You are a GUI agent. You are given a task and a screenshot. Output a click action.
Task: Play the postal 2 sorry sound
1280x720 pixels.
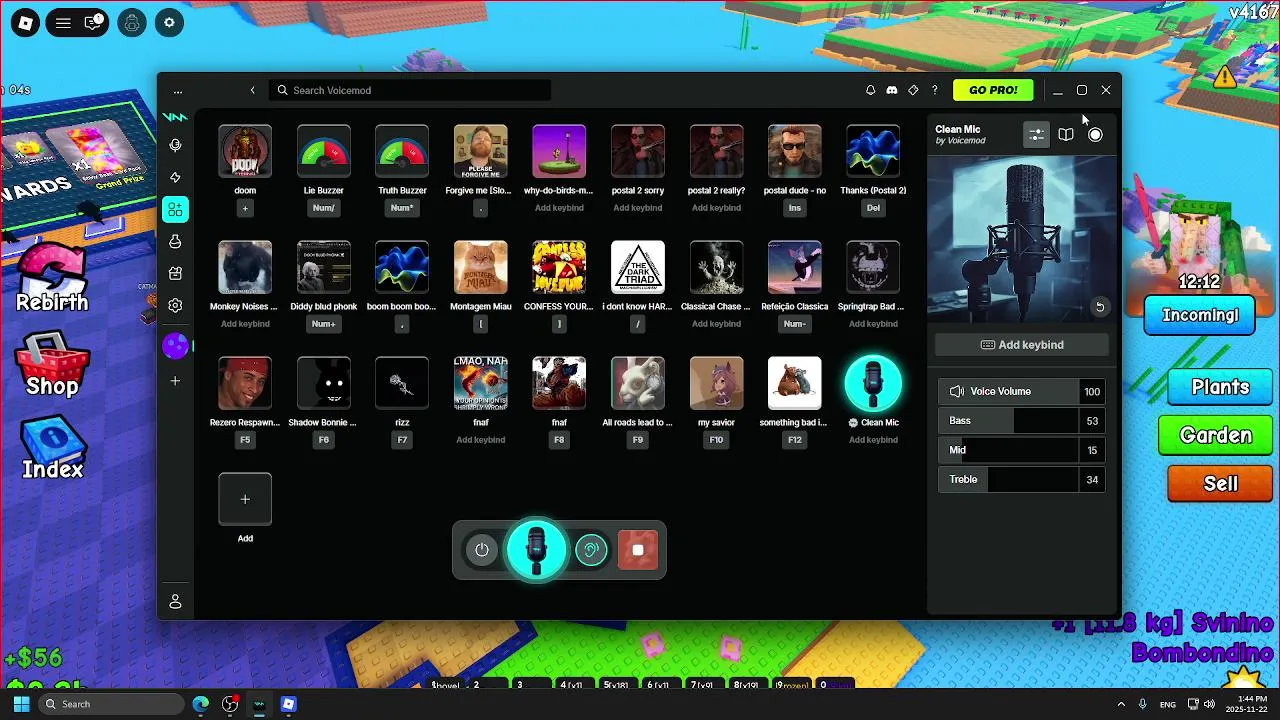click(638, 151)
